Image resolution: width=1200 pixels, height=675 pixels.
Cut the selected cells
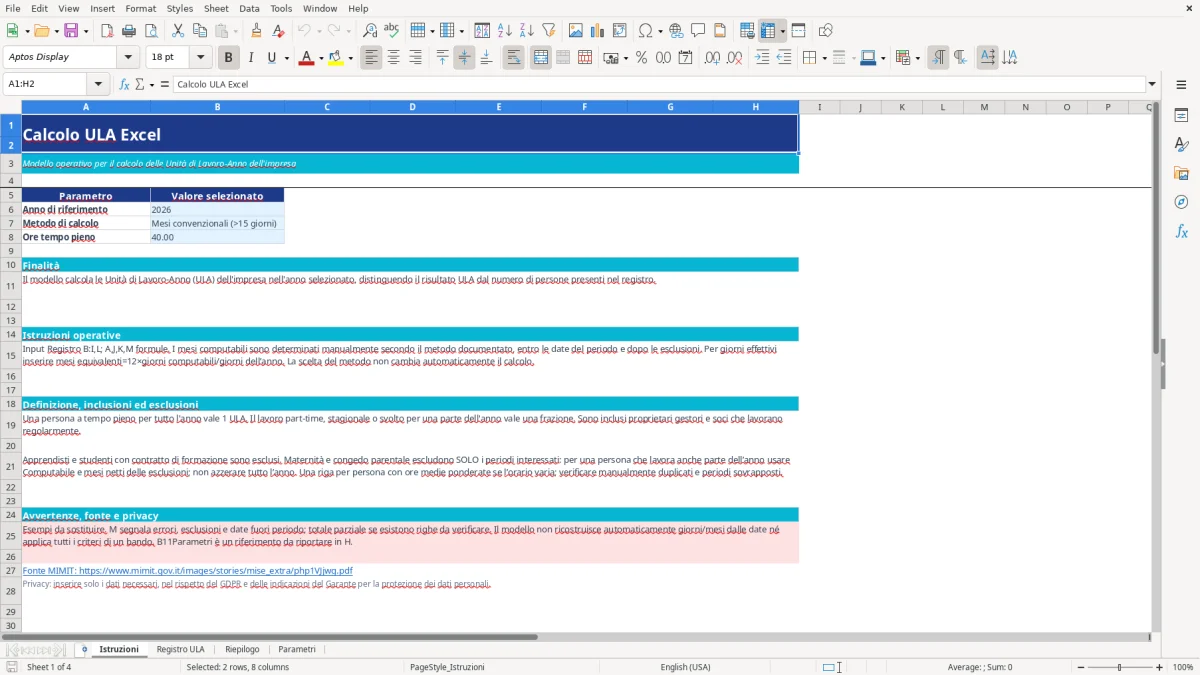(x=178, y=31)
